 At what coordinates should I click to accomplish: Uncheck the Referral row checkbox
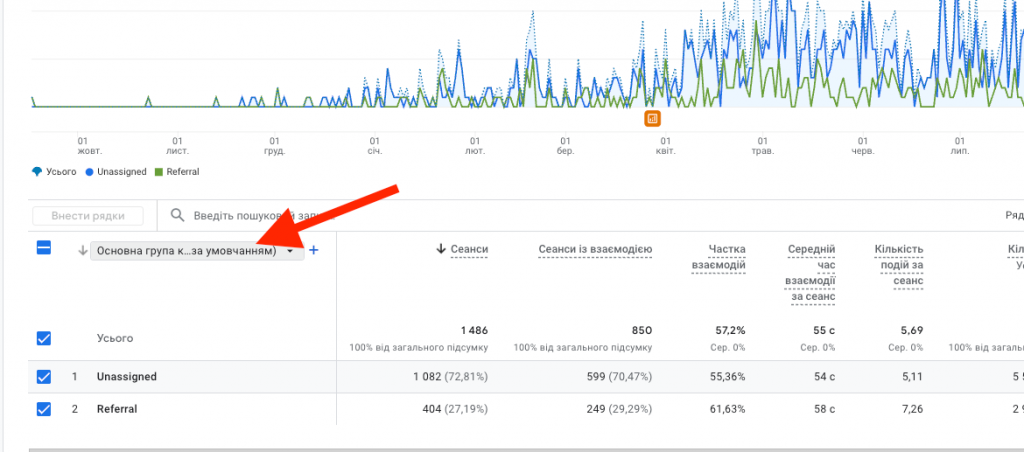[x=44, y=409]
